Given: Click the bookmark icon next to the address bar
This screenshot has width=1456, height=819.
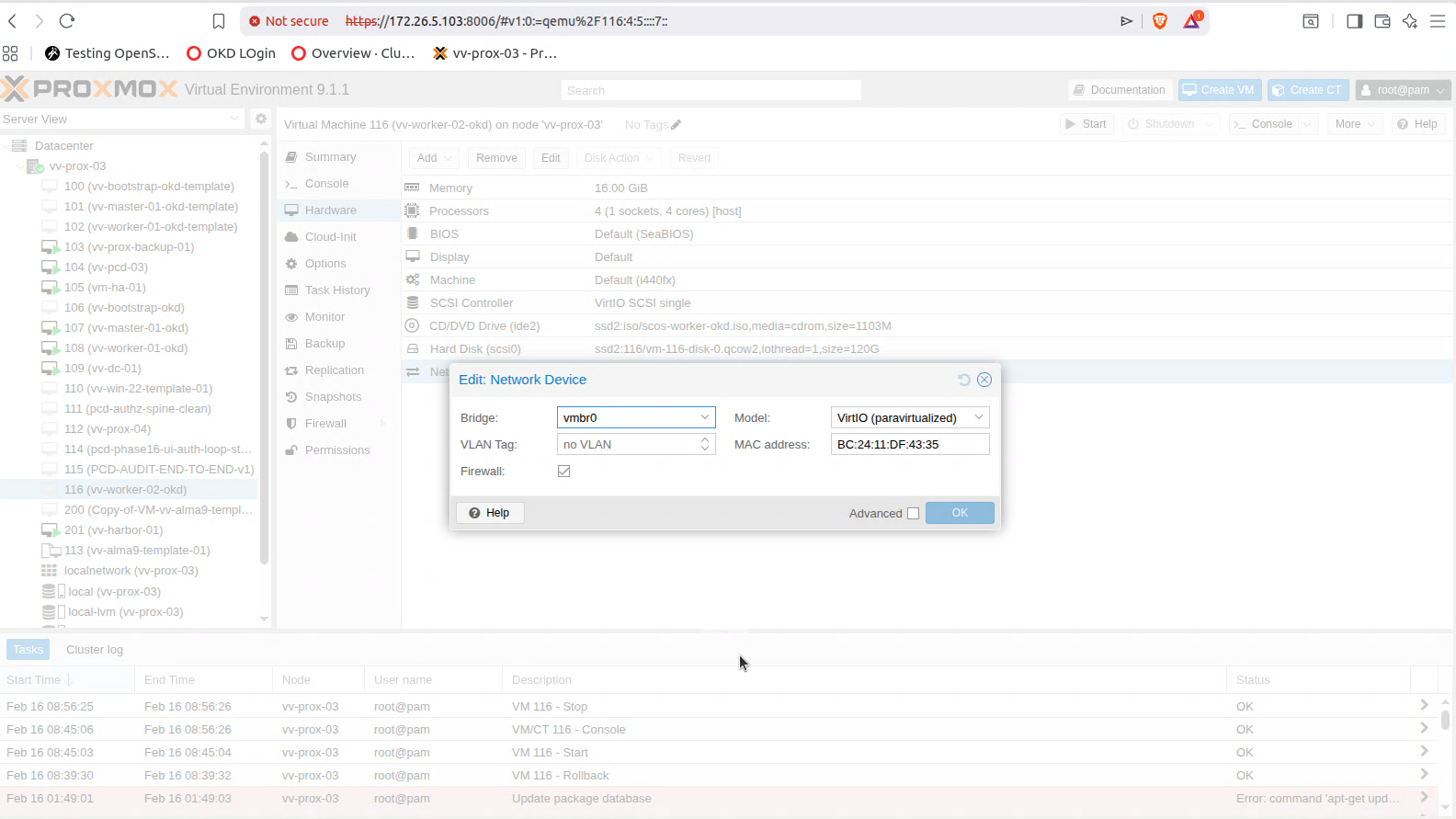Looking at the screenshot, I should click(x=219, y=21).
